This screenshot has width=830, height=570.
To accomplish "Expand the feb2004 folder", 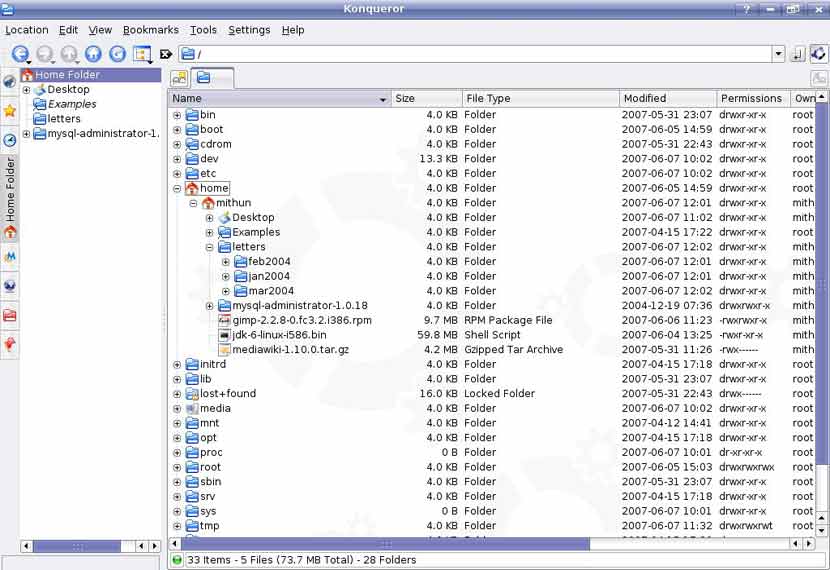I will pos(225,262).
